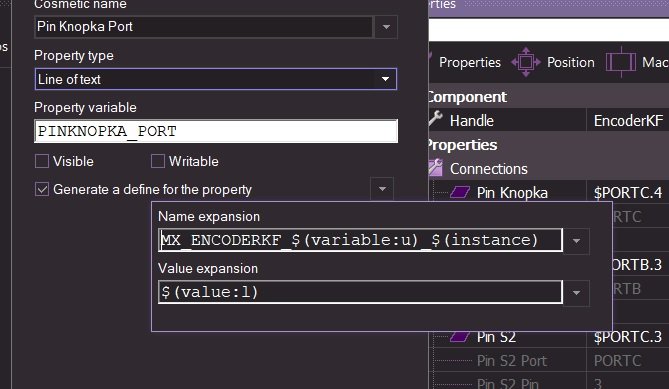Click the white search box above Properties tabs
Viewport: 669px width, 389px height.
pyautogui.click(x=549, y=30)
